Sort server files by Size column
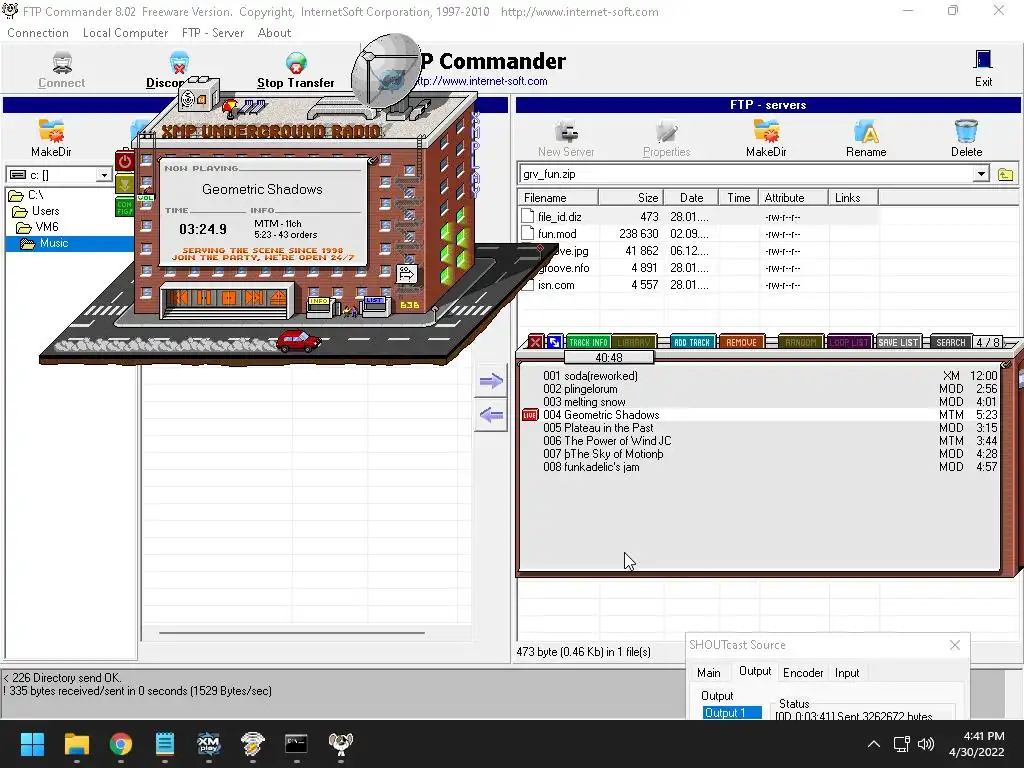This screenshot has height=768, width=1024. tap(631, 198)
